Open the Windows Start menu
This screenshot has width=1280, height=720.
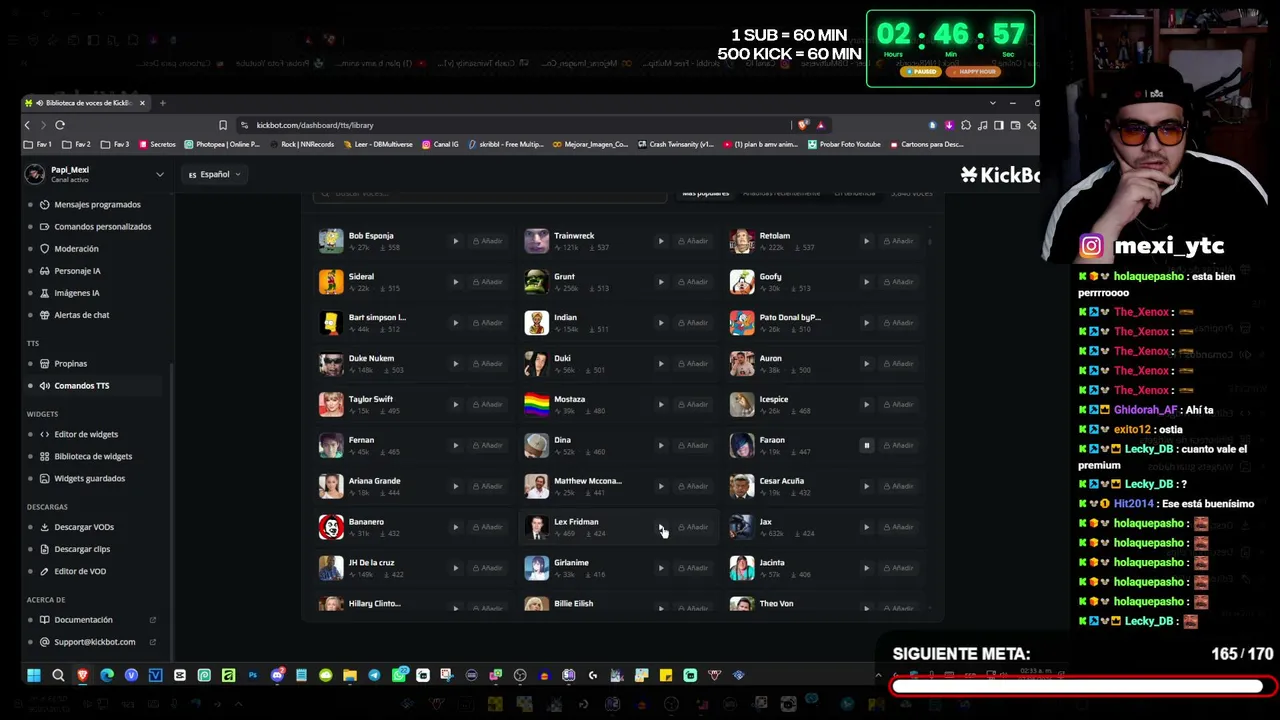(33, 675)
